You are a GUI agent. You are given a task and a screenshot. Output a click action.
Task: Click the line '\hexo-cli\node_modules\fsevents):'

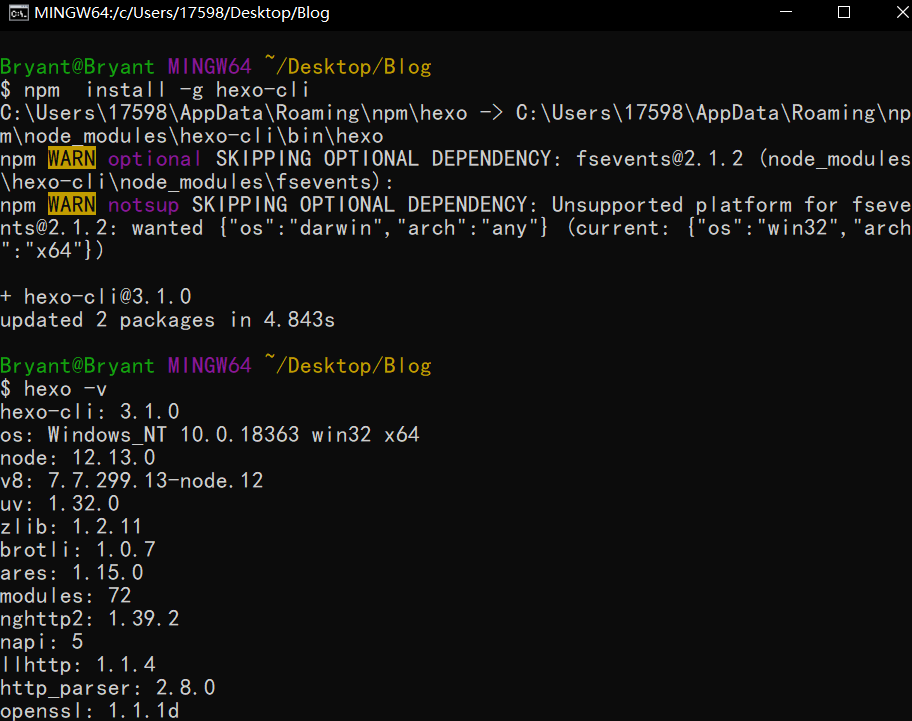(197, 182)
